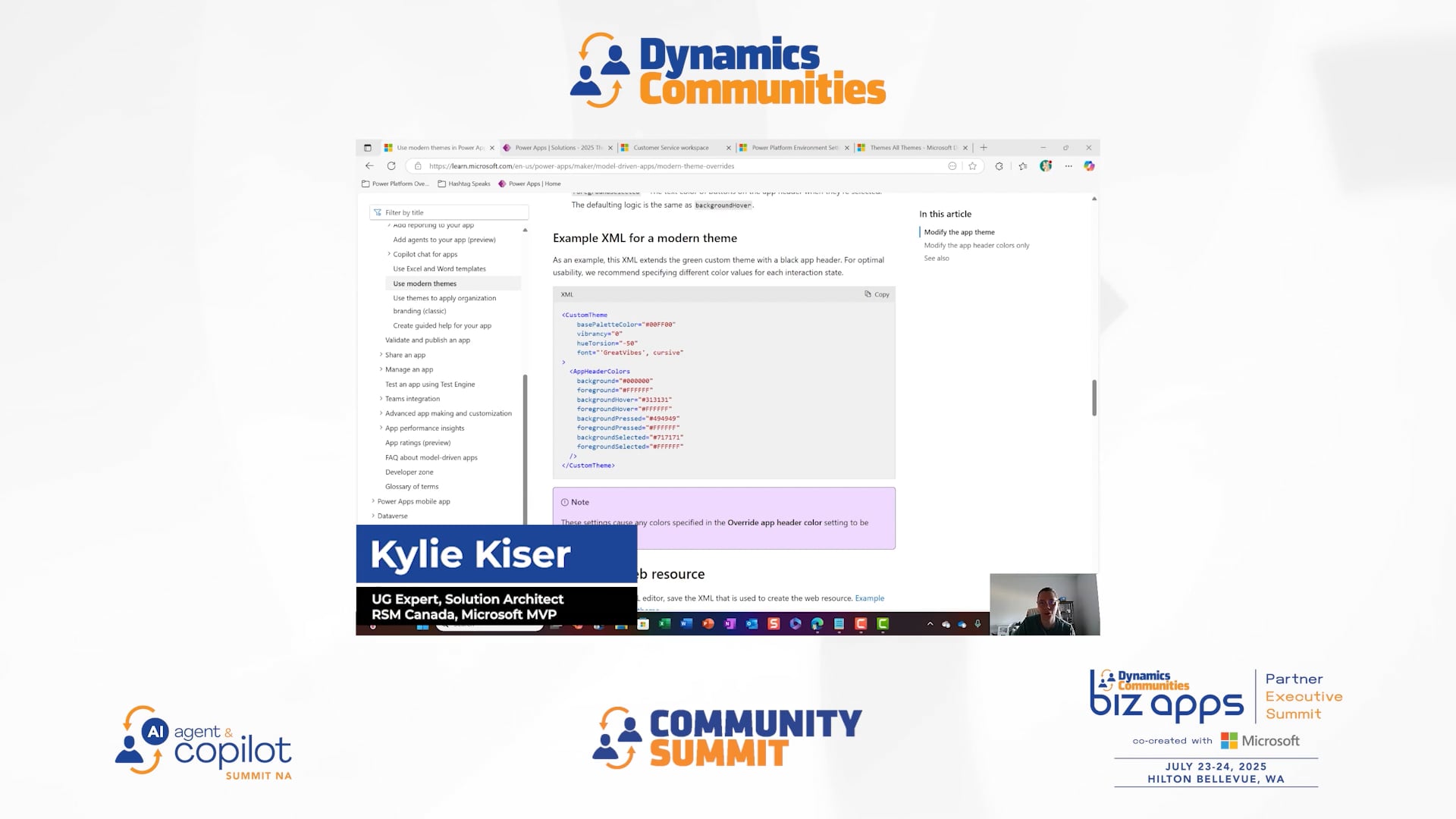Copy the XML code sample
1456x819 pixels.
[x=877, y=294]
